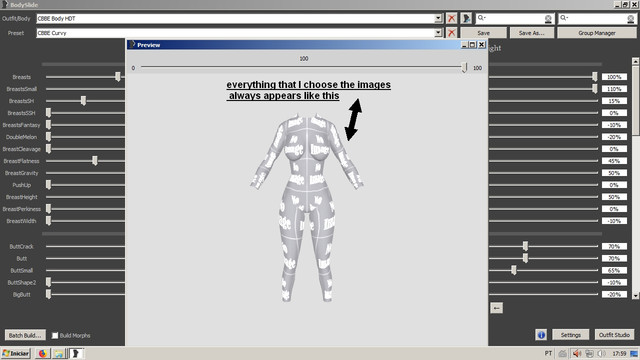Click the PT language indicator
This screenshot has height=360, width=640.
(548, 353)
